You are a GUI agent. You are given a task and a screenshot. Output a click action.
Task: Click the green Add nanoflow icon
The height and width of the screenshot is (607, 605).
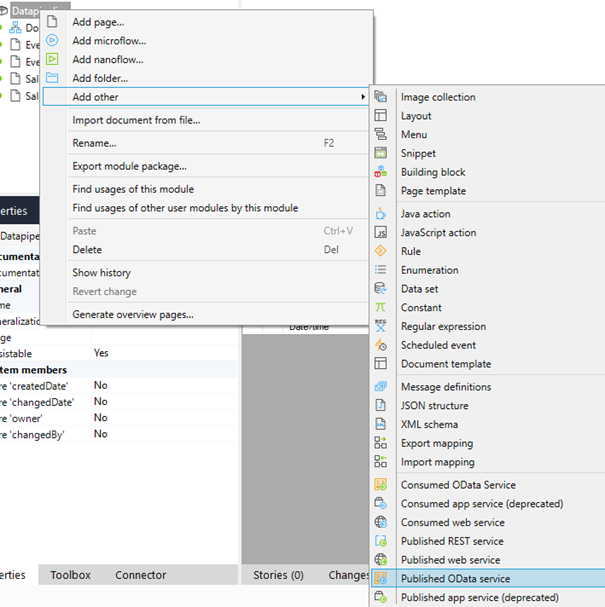tap(52, 59)
